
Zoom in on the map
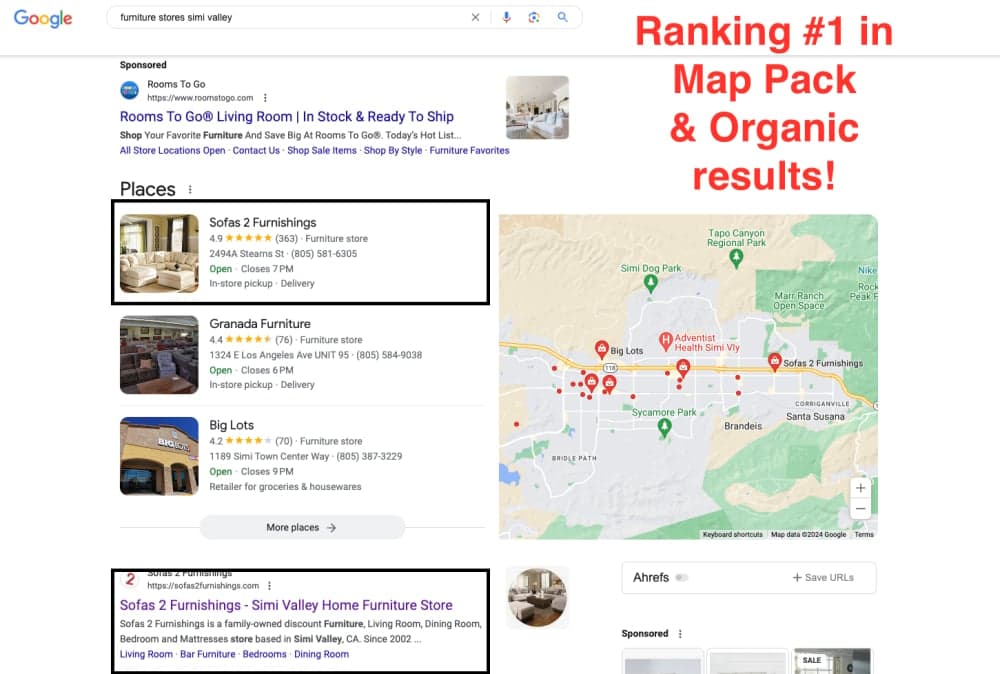[x=860, y=488]
